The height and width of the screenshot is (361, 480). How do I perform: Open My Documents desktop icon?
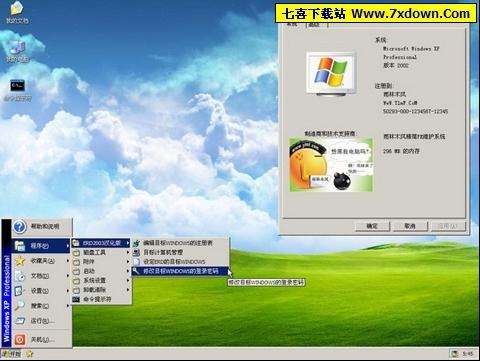click(17, 9)
